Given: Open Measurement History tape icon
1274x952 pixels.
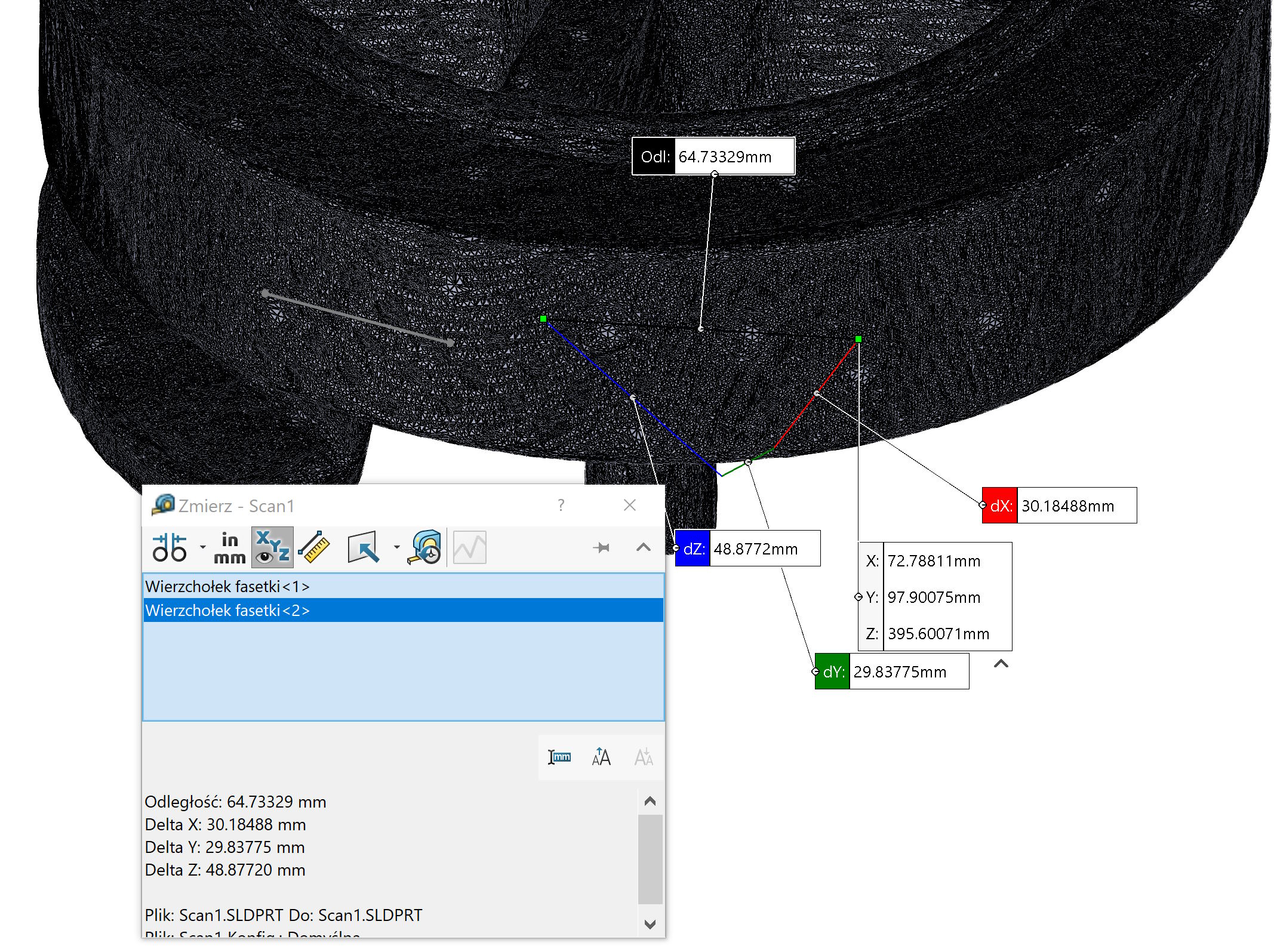Looking at the screenshot, I should [x=424, y=547].
